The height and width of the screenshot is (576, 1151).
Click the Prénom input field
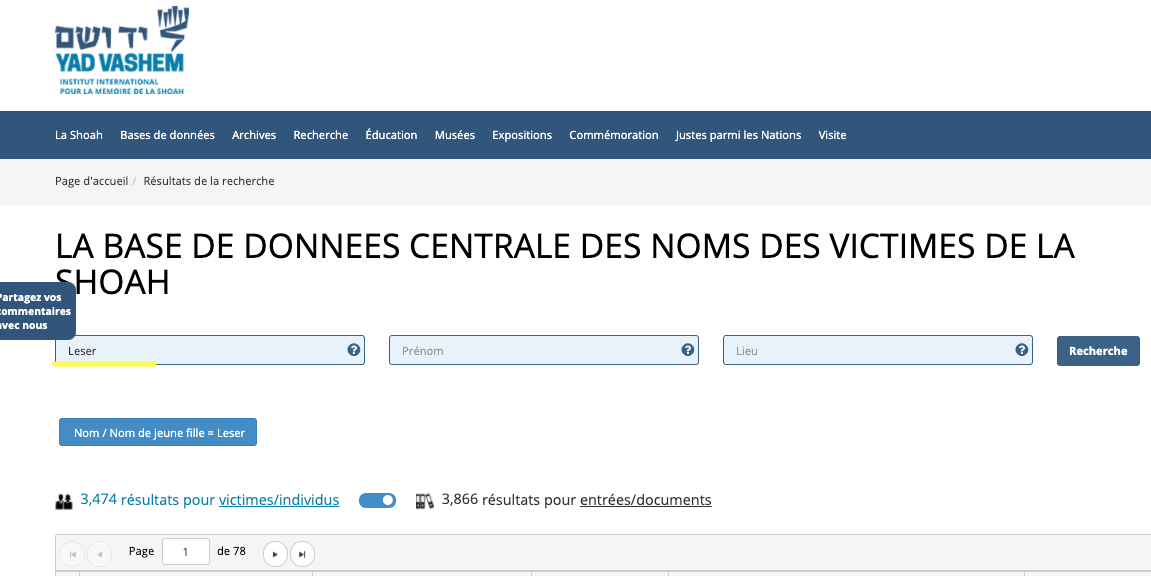coord(535,351)
